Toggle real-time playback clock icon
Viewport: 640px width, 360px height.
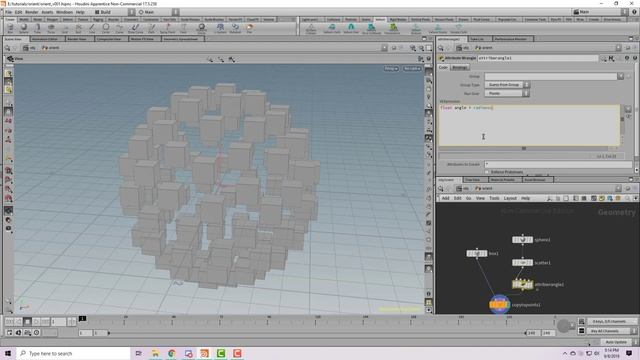pos(37,333)
